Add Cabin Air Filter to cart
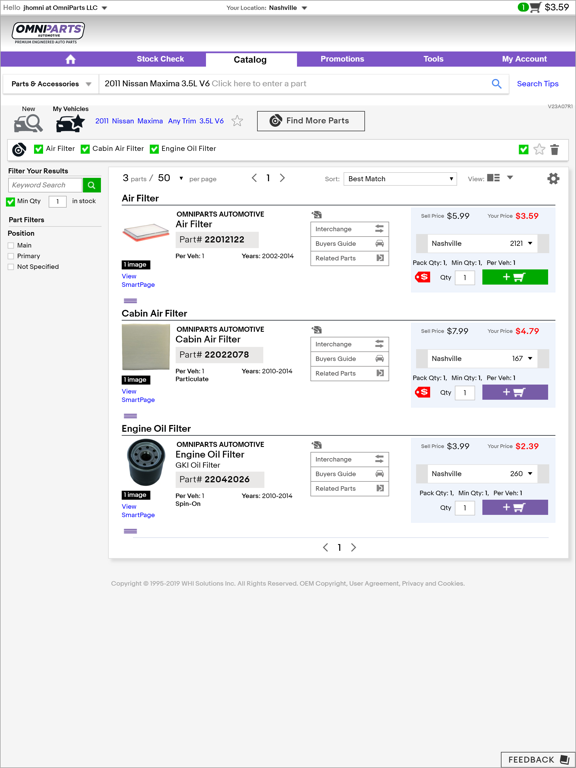This screenshot has width=576, height=768. [x=515, y=392]
